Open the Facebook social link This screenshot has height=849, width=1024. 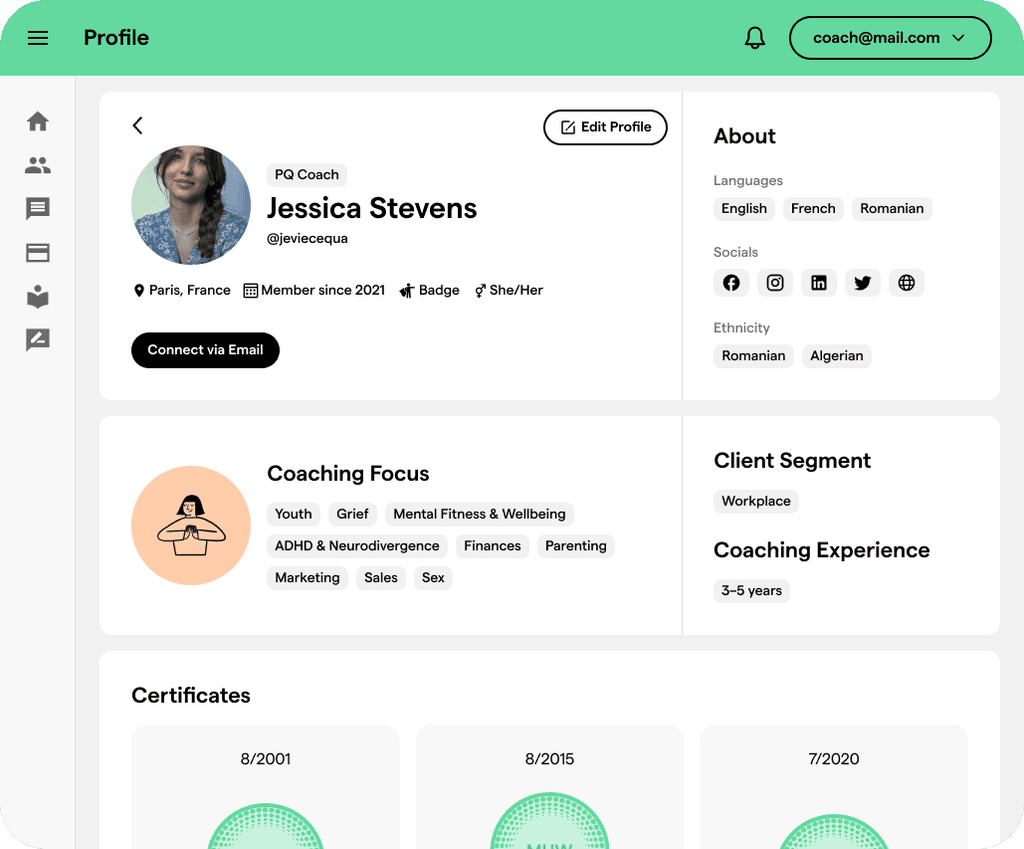click(731, 283)
